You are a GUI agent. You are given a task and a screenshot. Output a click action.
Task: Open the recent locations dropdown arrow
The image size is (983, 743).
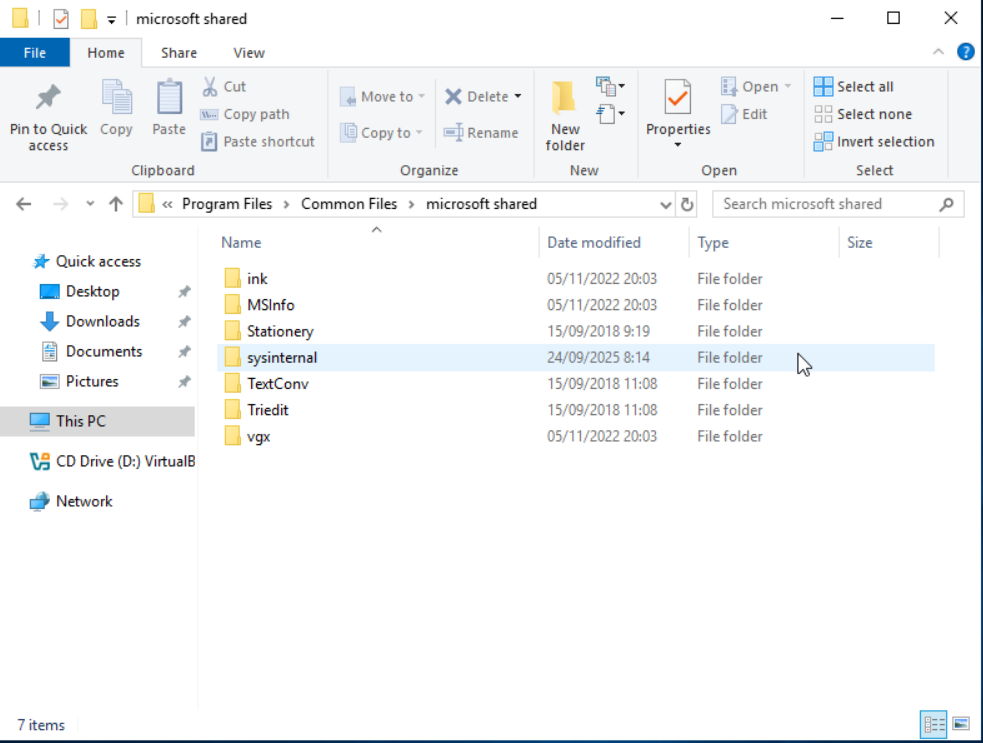tap(90, 204)
